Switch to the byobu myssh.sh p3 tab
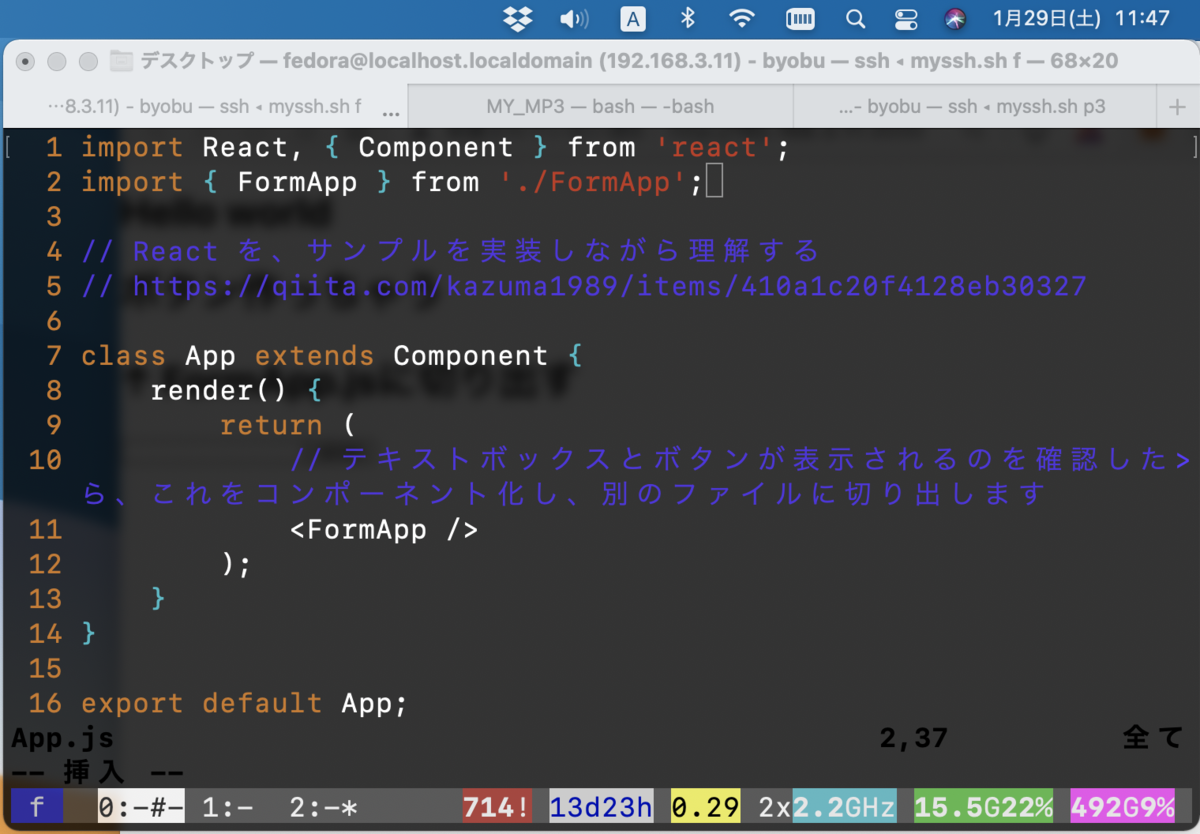This screenshot has height=834, width=1200. coord(972,106)
